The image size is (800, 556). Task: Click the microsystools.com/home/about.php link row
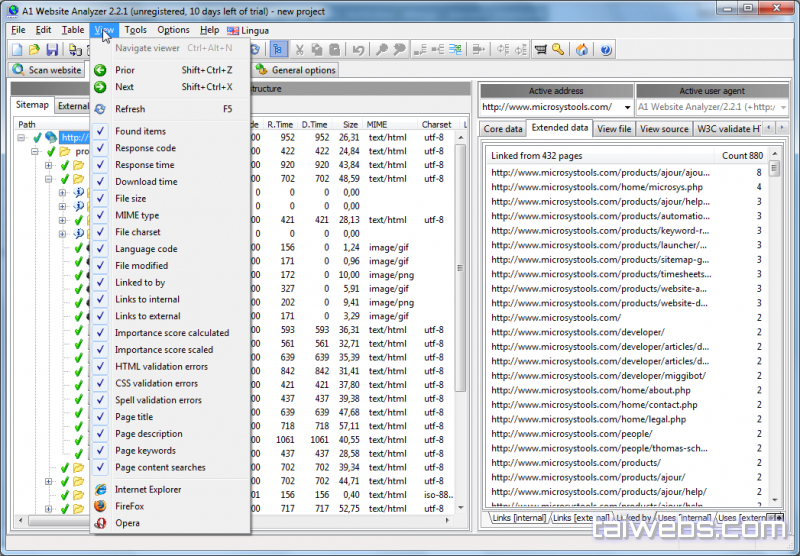(590, 390)
